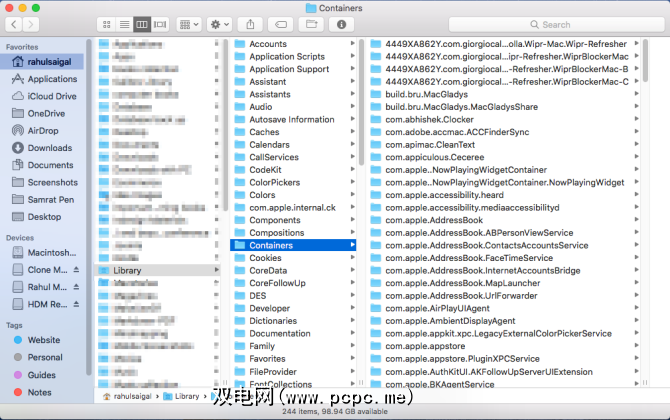This screenshot has height=420, width=670.
Task: Expand com.apple.AirPlayUIAgent arrow
Action: point(636,308)
